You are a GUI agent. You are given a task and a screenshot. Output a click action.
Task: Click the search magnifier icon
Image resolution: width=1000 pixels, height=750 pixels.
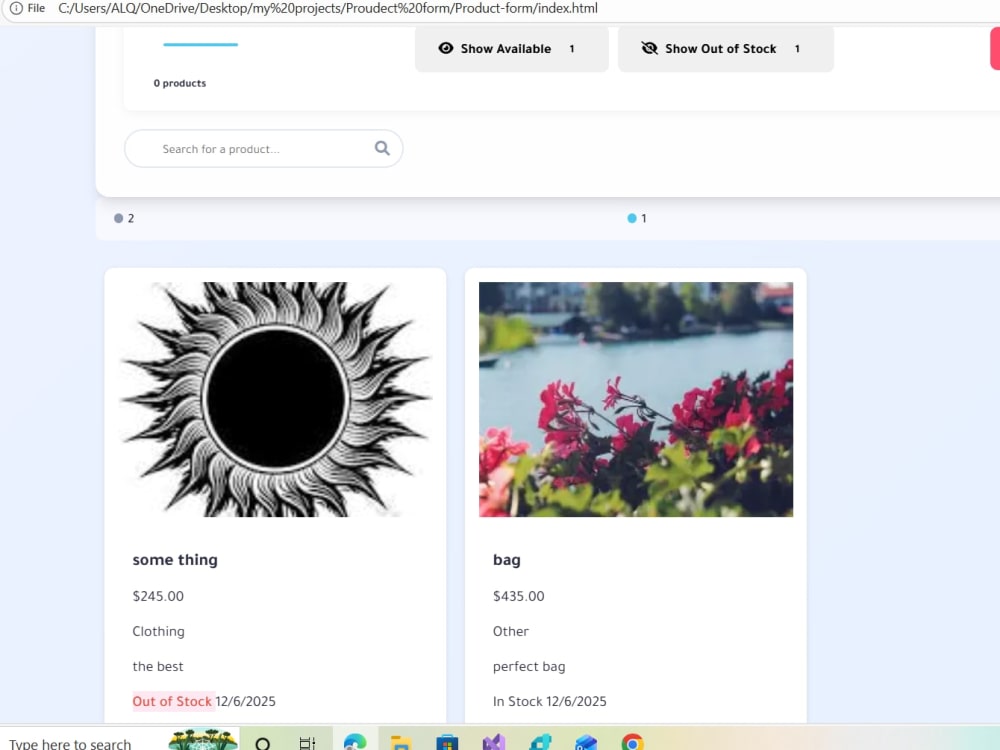click(x=382, y=148)
